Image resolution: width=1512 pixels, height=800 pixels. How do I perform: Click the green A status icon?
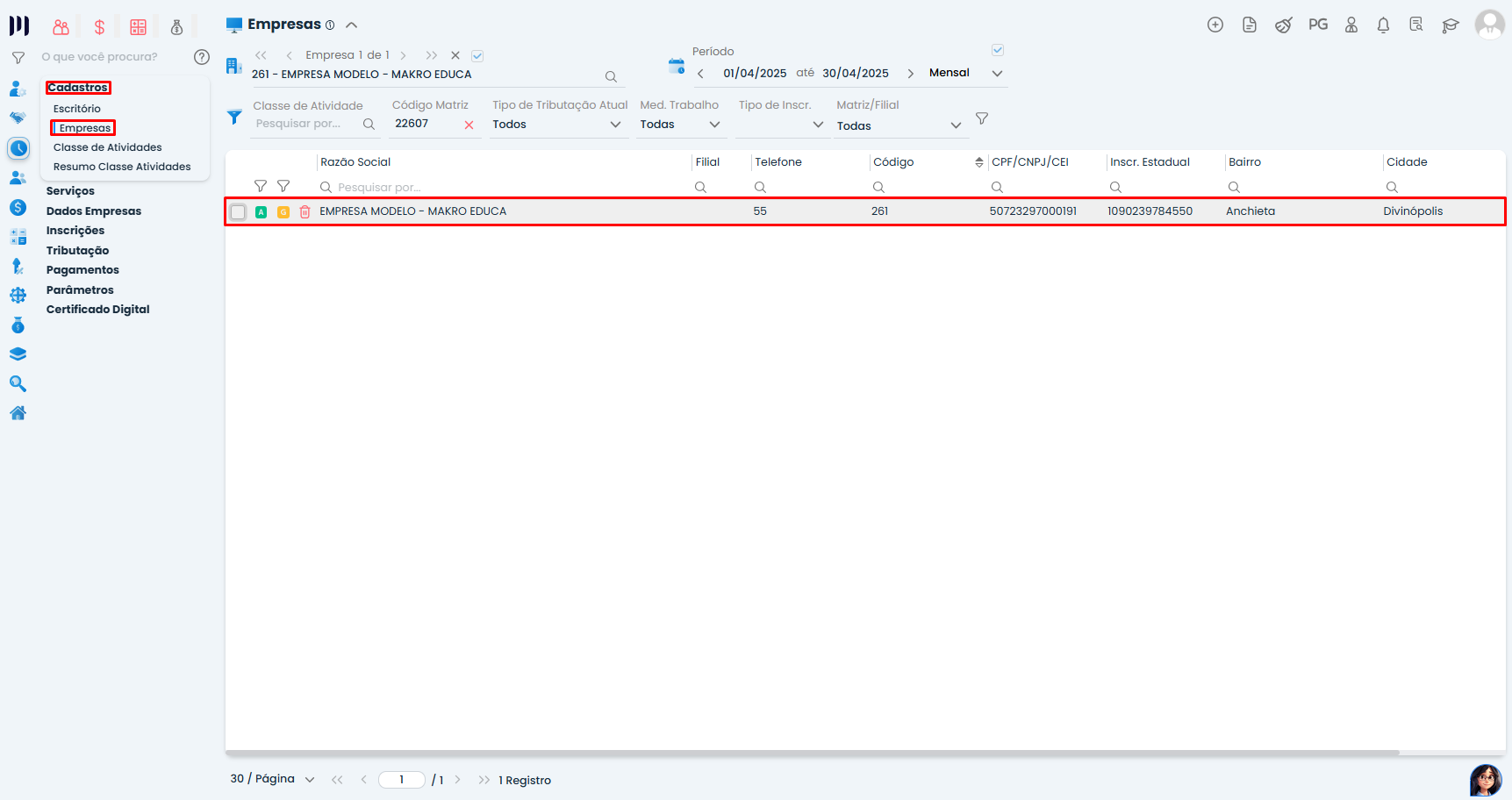[261, 211]
